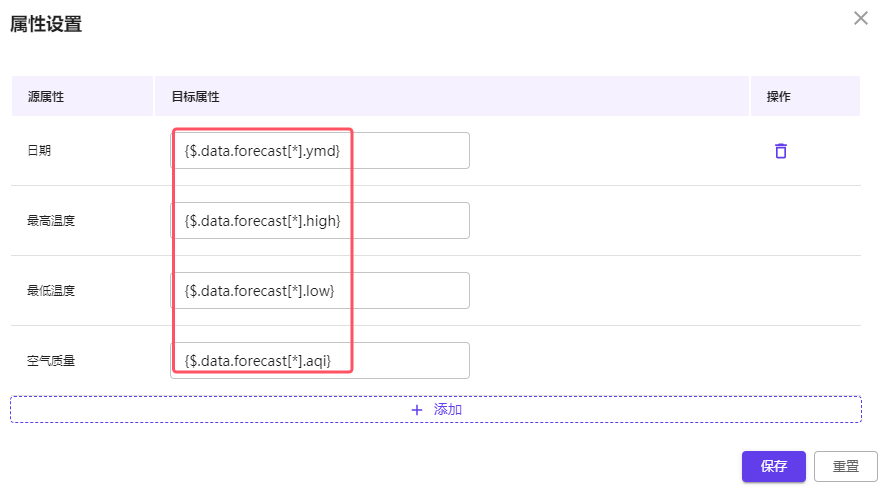Reset the form using 重置 button
885x489 pixels.
click(845, 466)
